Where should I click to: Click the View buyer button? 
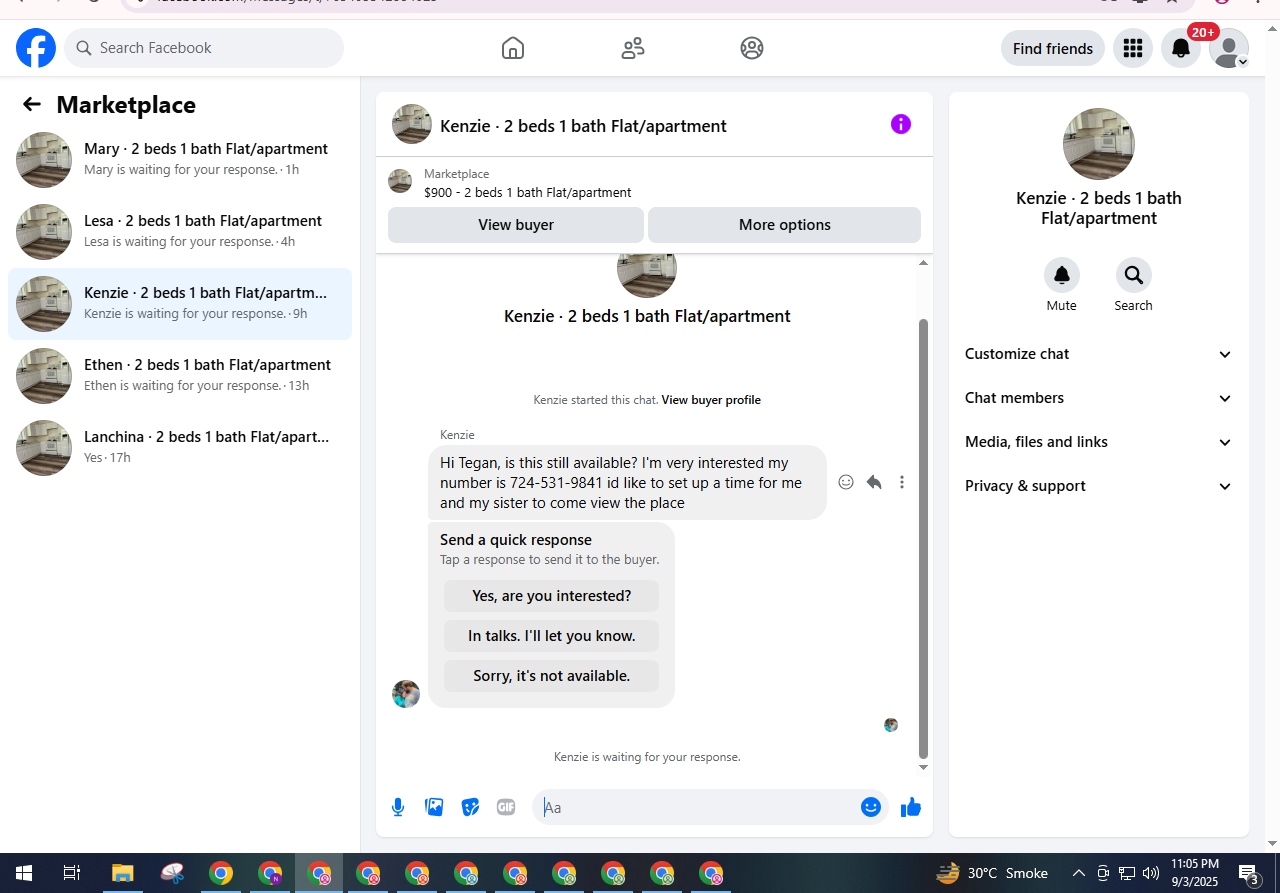coord(516,225)
